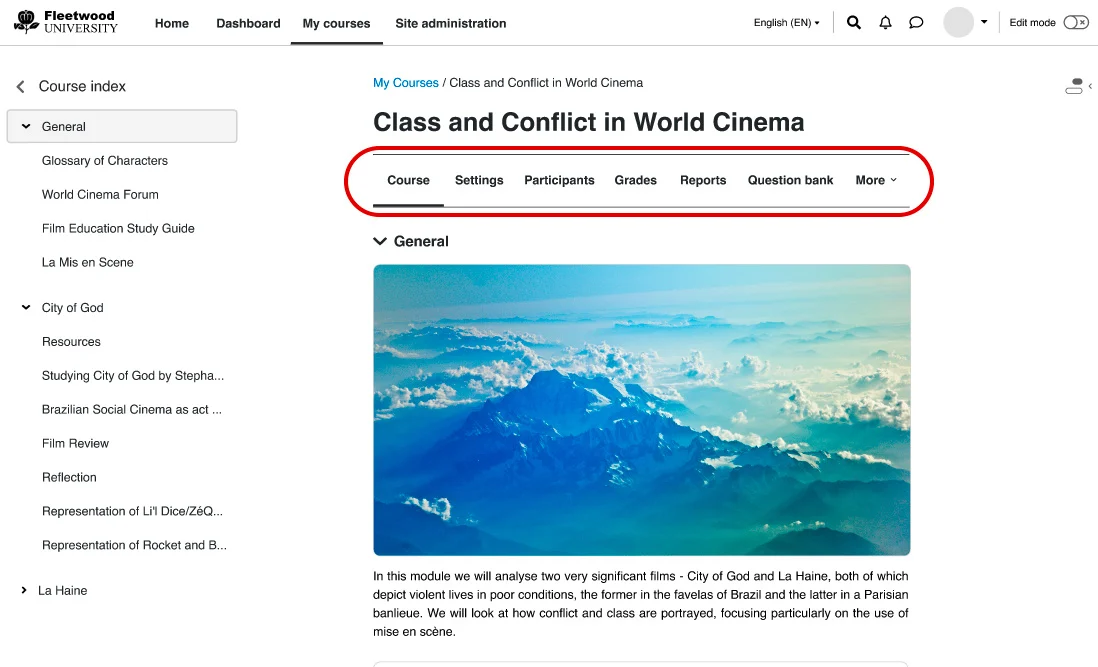Open the More tab dropdown
1098x667 pixels.
[x=875, y=180]
